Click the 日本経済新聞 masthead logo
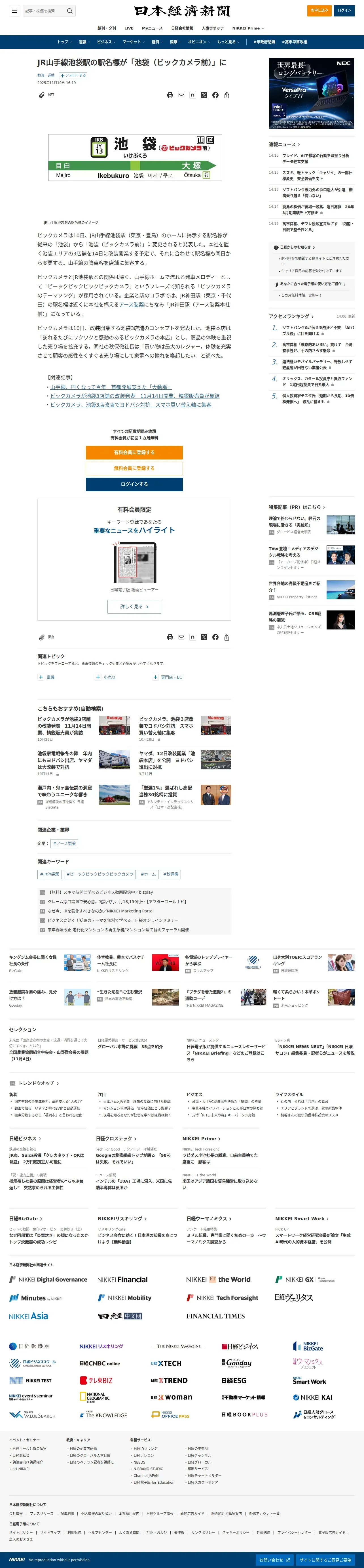 click(x=182, y=11)
